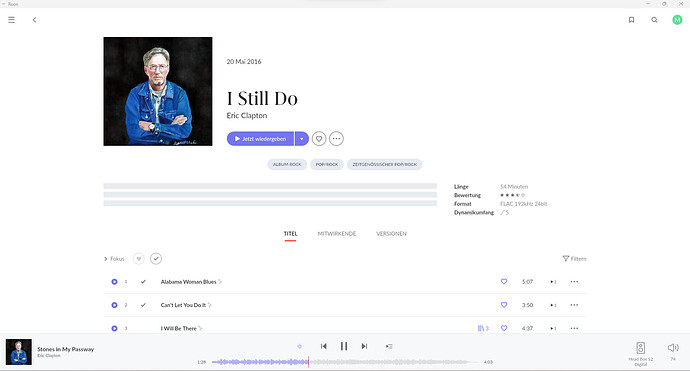The height and width of the screenshot is (371, 690).
Task: Click the Jetzt wiedergeben play button
Action: click(261, 139)
